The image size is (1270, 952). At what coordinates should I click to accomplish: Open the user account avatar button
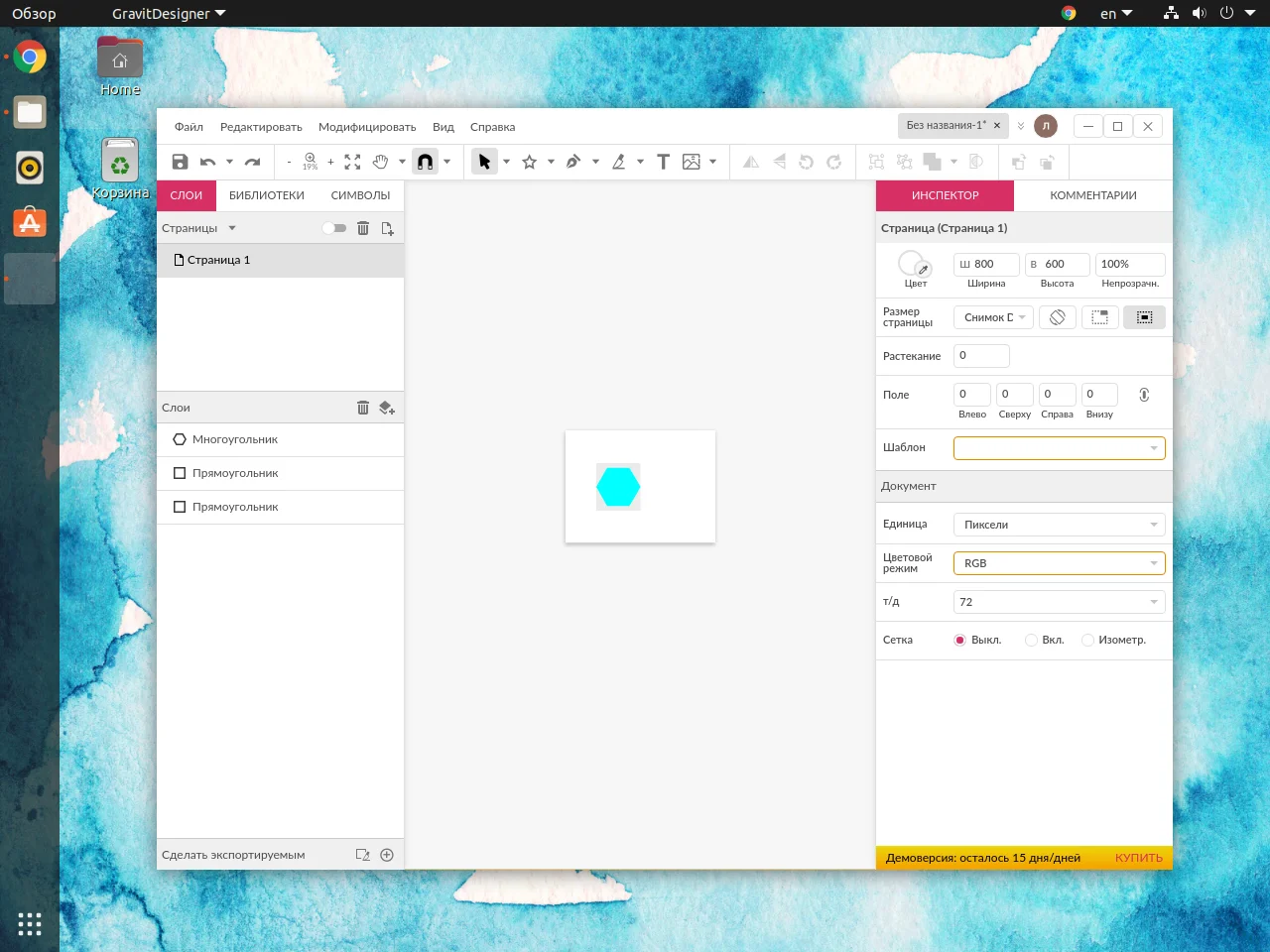1046,126
